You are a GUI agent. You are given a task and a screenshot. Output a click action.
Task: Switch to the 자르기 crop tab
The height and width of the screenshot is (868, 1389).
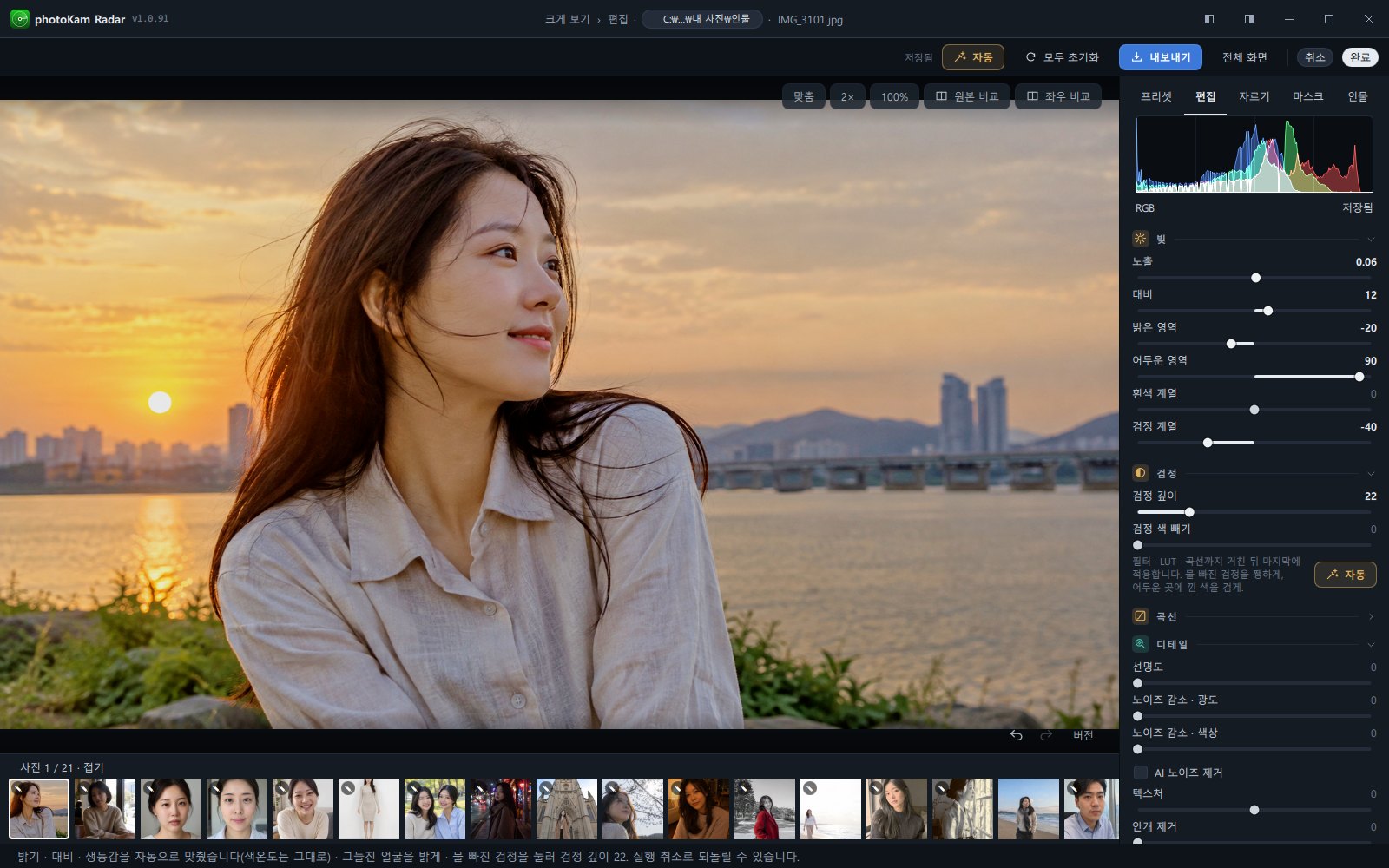[x=1254, y=96]
